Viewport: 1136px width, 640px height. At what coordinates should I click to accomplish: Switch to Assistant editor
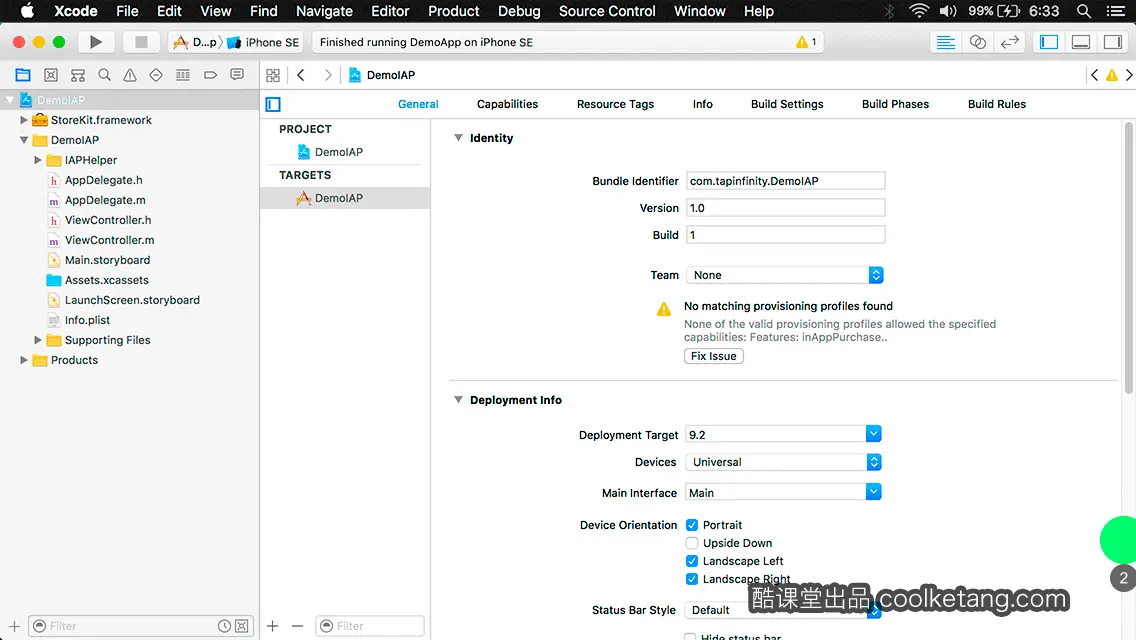coord(977,42)
